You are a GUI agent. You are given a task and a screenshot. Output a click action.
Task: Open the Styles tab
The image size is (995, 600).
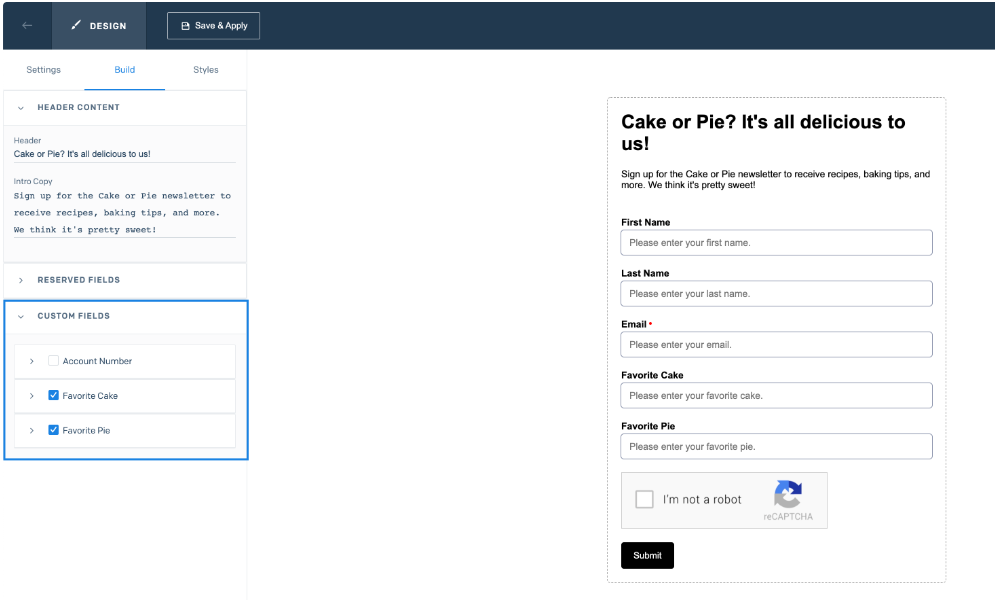(x=206, y=70)
